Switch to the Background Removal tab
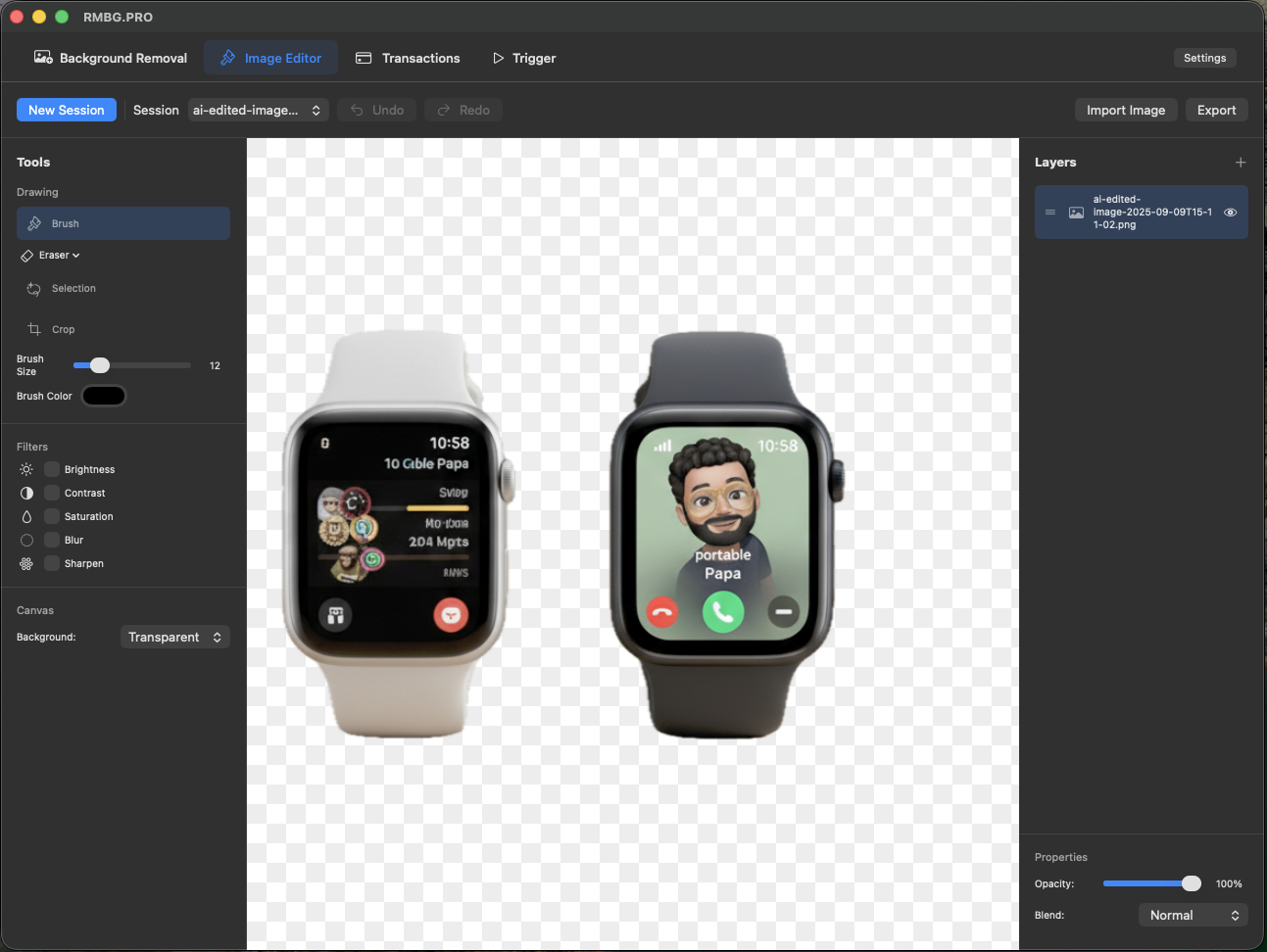The width and height of the screenshot is (1267, 952). pyautogui.click(x=111, y=59)
